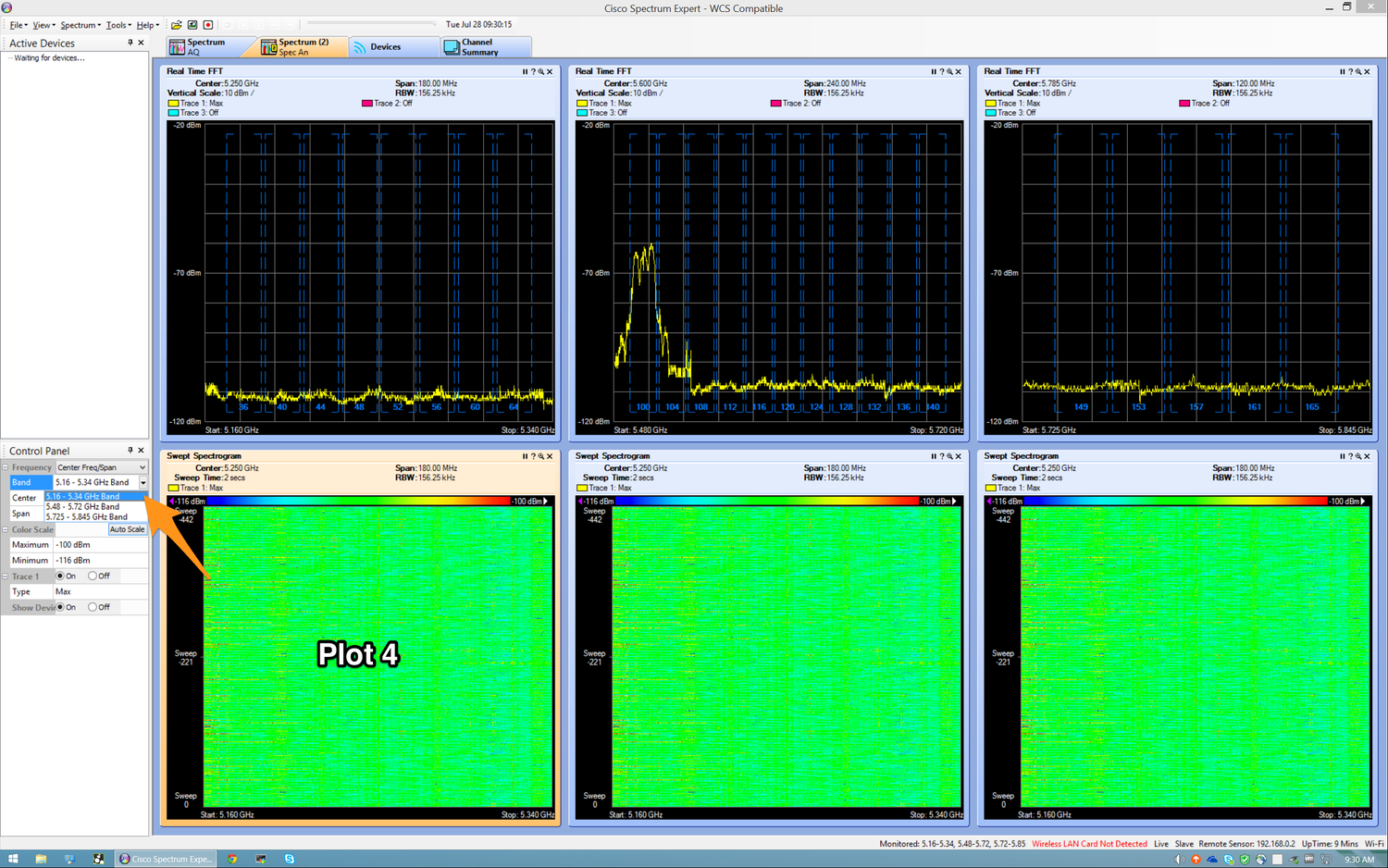Click the Maximum -100 dBm value field
1388x868 pixels.
pos(100,545)
